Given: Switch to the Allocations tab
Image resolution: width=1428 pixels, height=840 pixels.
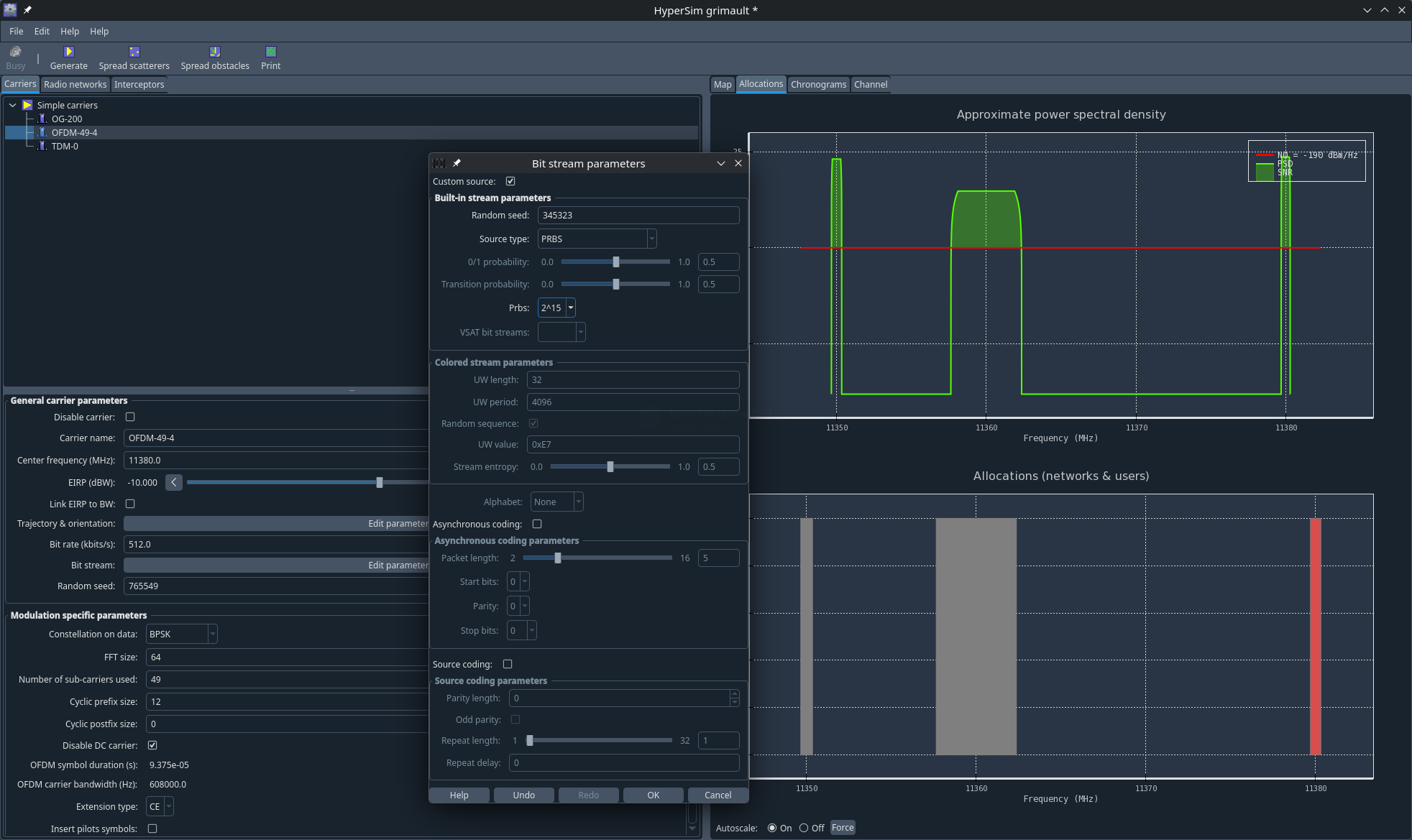Looking at the screenshot, I should 761,84.
